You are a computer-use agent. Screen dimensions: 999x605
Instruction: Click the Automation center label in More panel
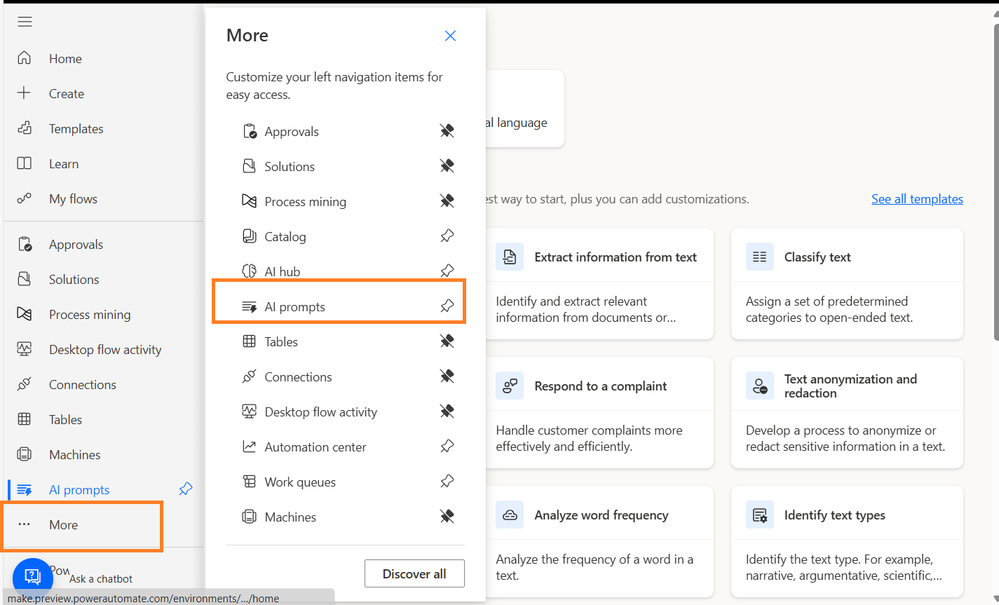315,447
